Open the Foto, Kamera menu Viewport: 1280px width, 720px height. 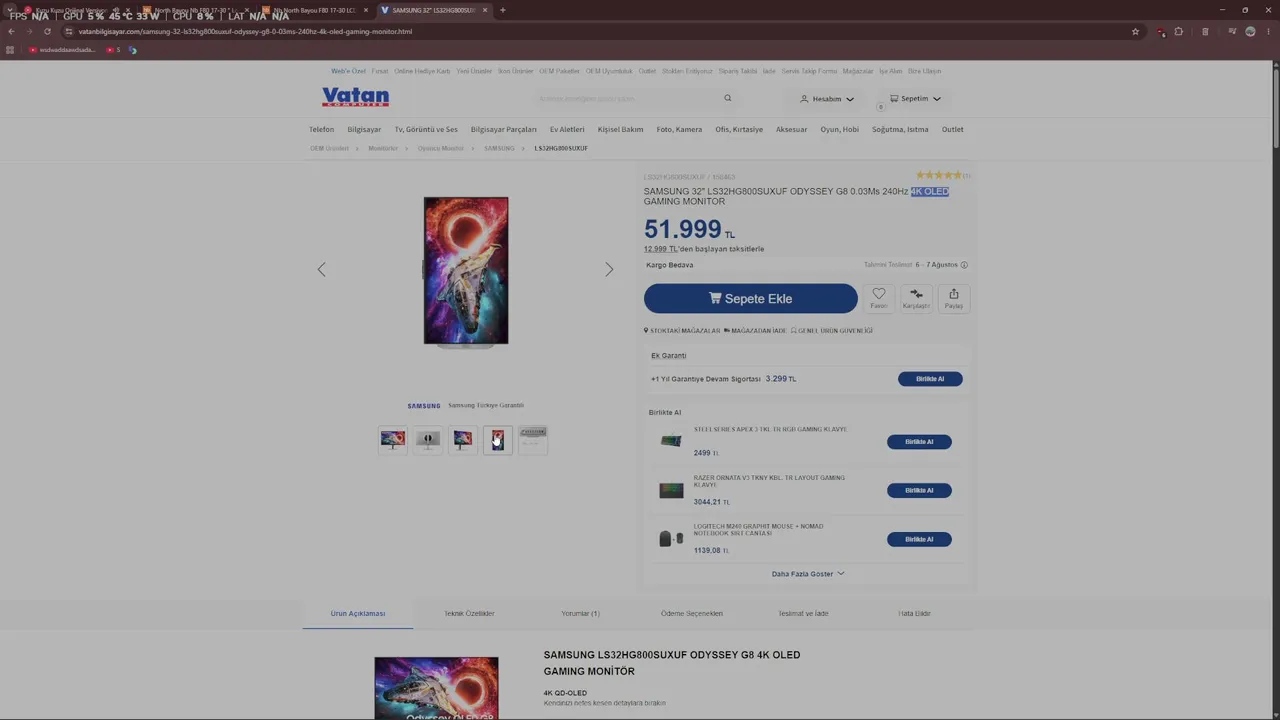[679, 129]
